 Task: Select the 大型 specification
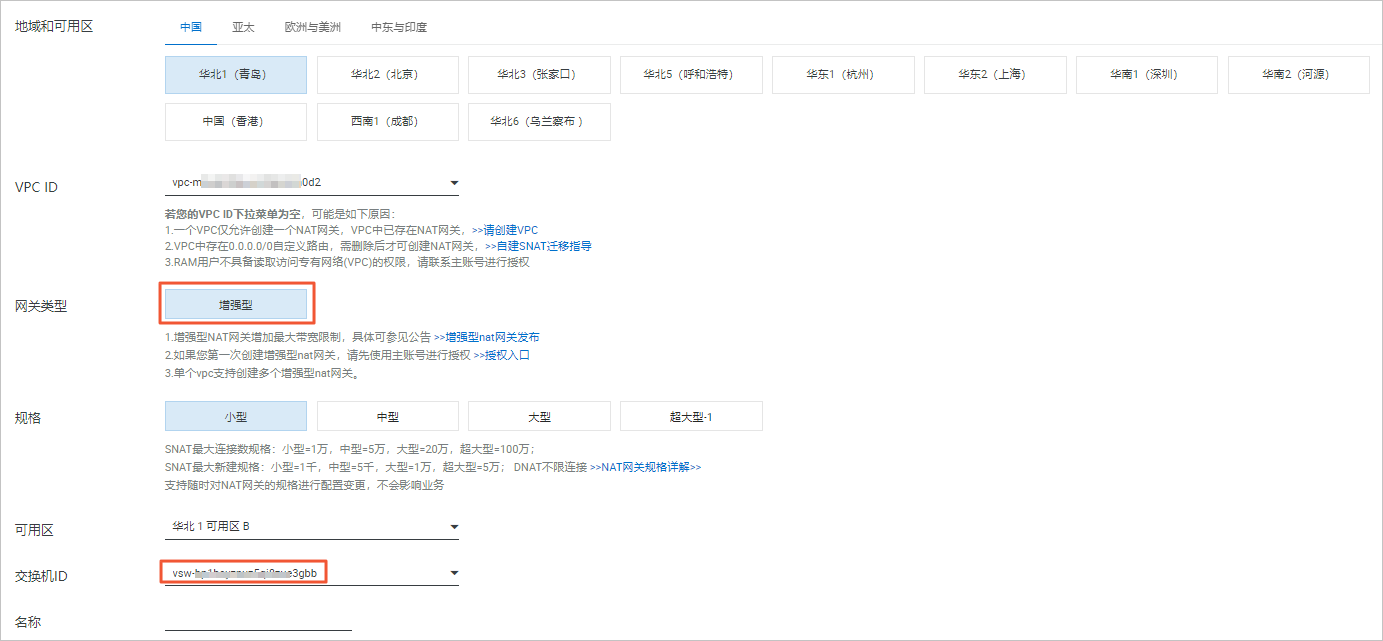point(539,417)
